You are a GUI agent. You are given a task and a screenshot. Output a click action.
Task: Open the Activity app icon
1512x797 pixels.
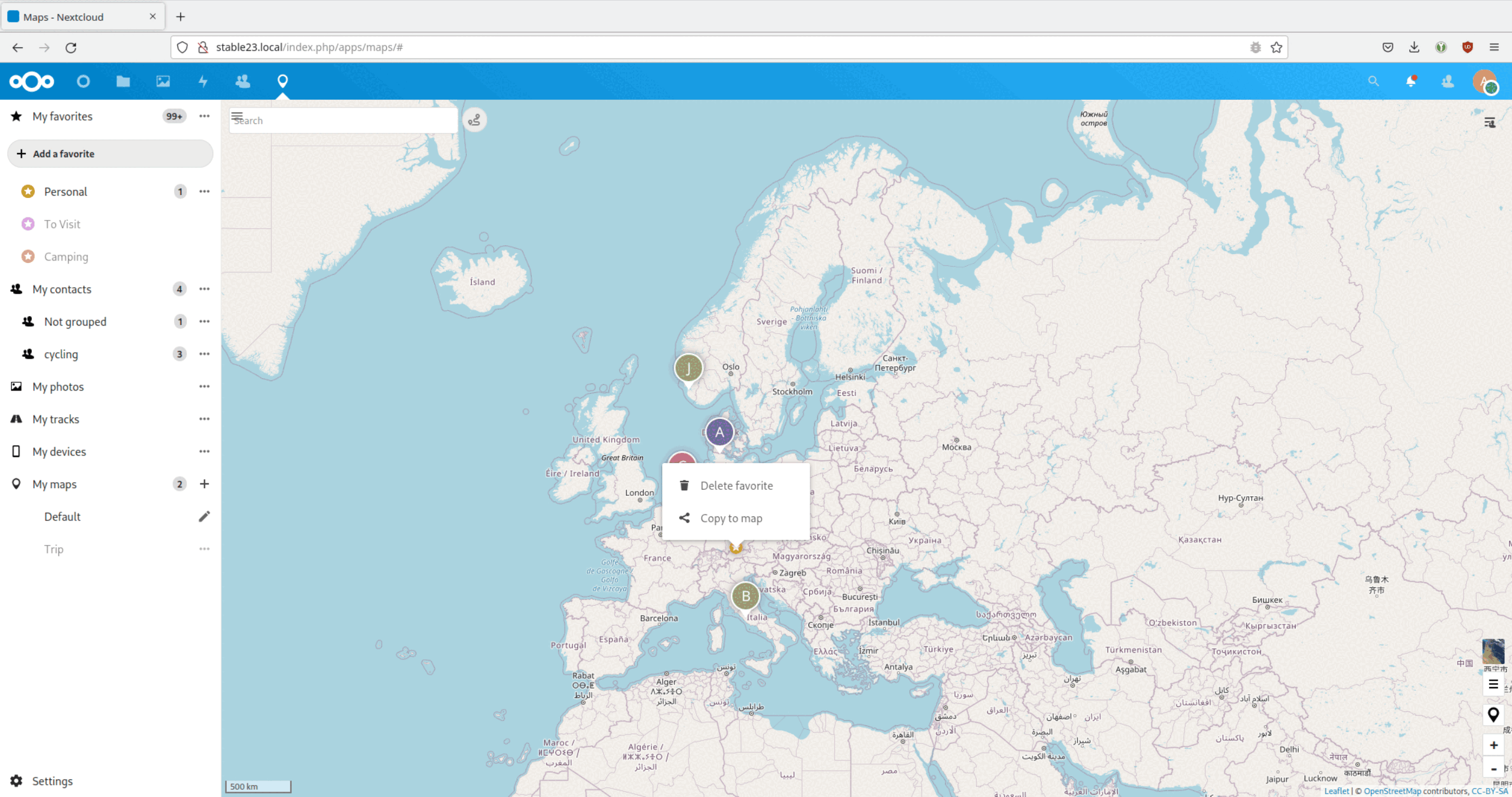(x=203, y=81)
